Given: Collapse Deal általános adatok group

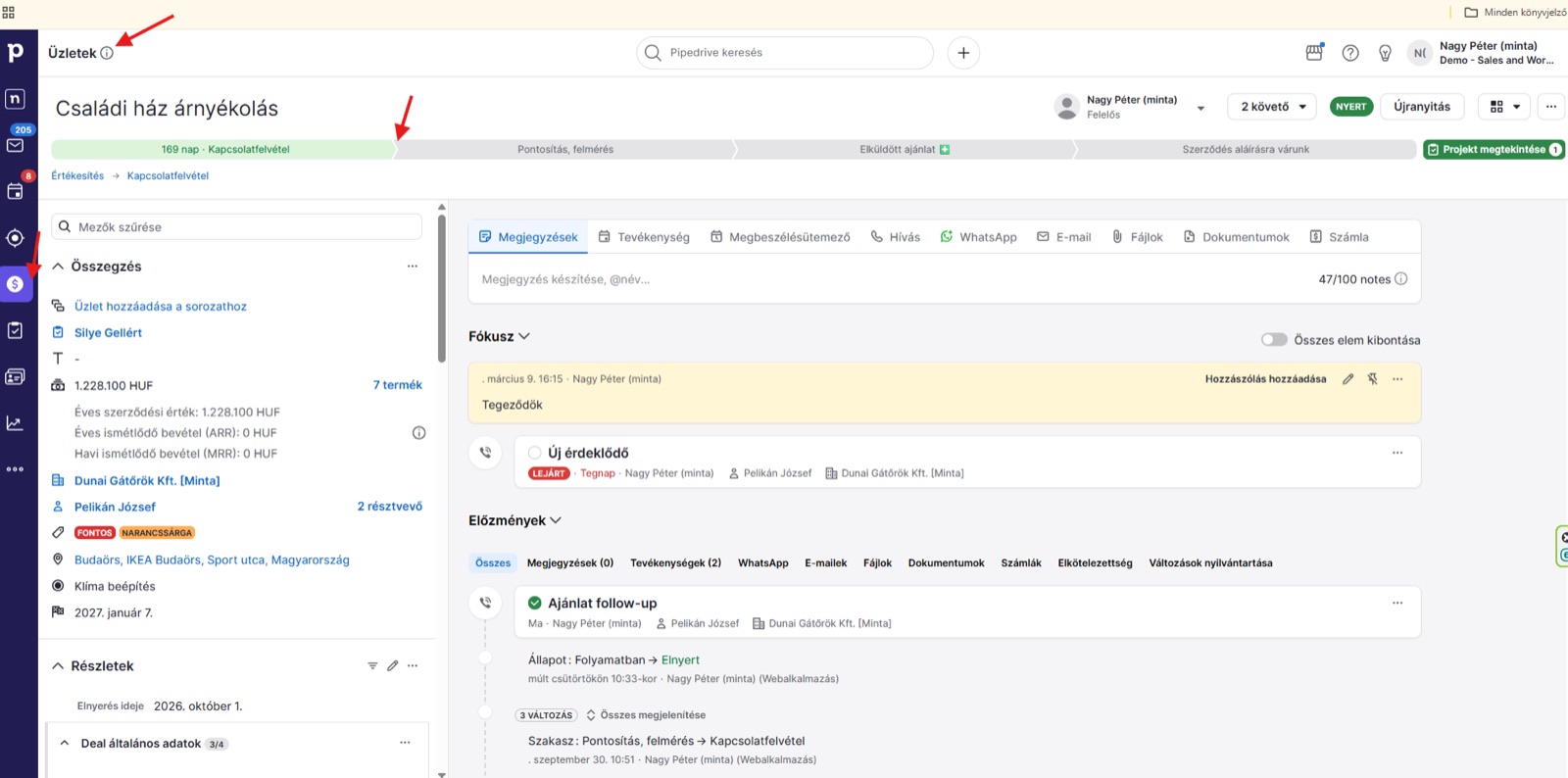Looking at the screenshot, I should [x=65, y=744].
